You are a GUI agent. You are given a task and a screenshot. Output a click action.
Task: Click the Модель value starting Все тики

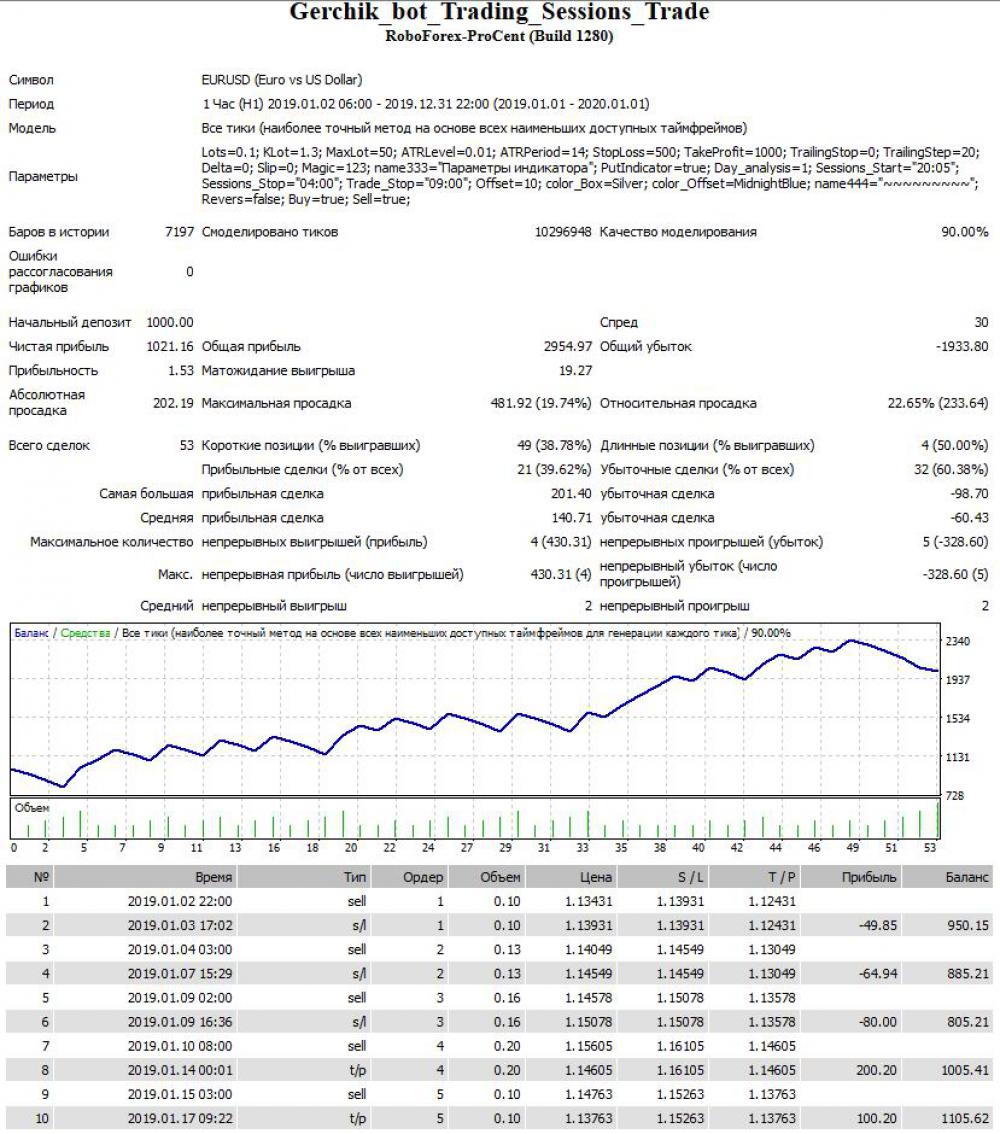474,128
